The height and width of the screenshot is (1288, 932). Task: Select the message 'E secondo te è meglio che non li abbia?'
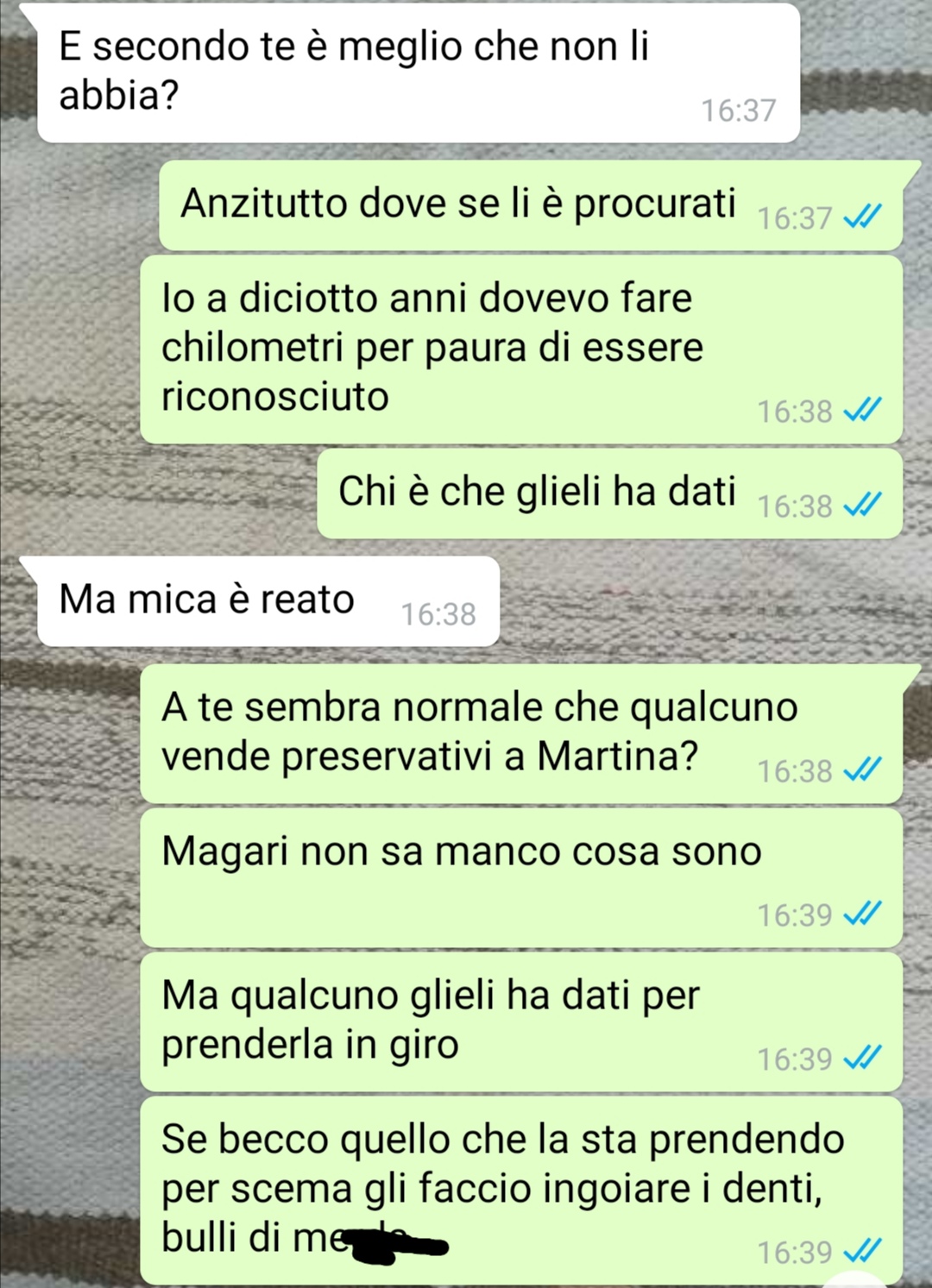click(x=419, y=73)
